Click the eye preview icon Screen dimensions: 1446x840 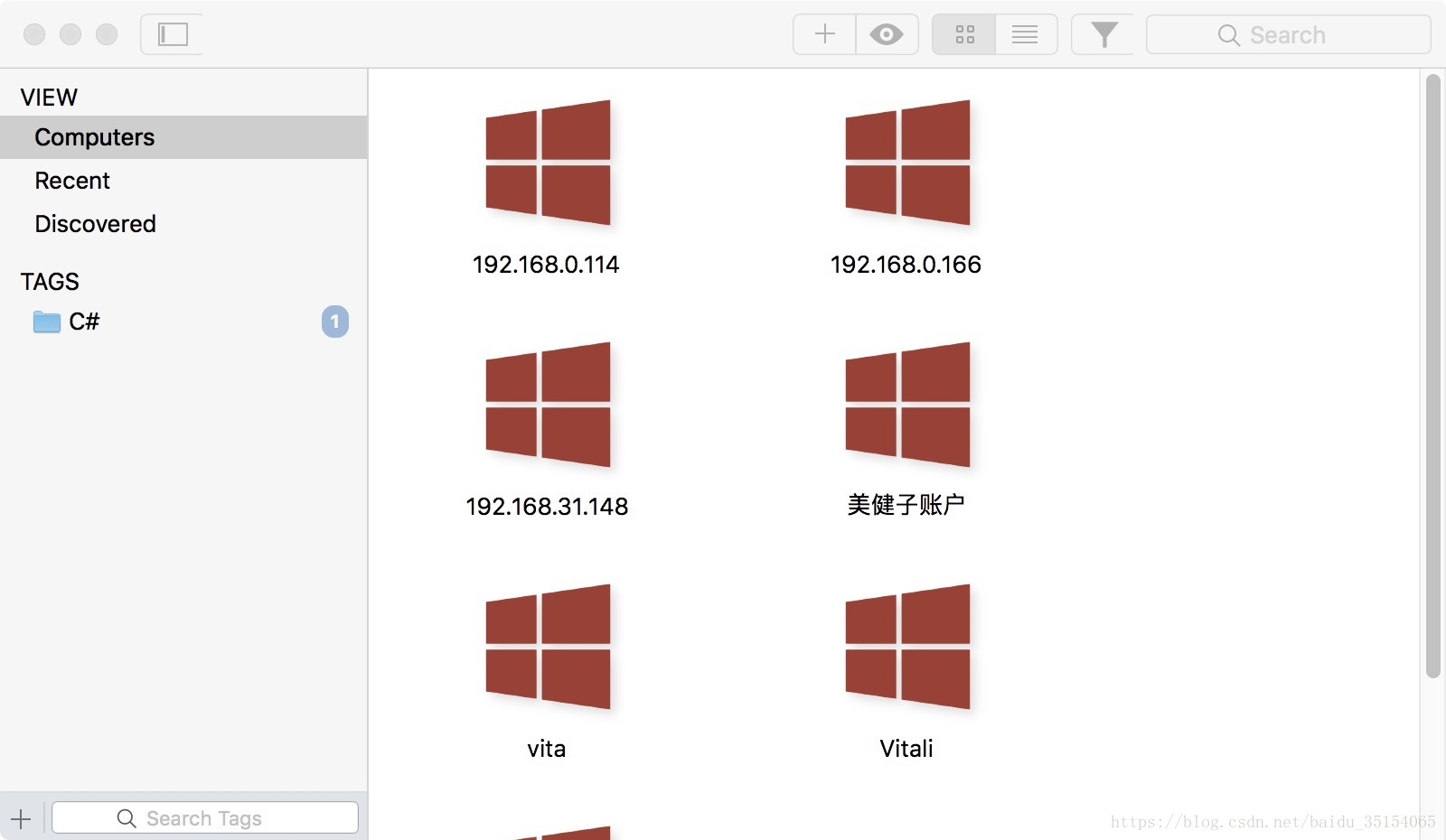pos(887,34)
